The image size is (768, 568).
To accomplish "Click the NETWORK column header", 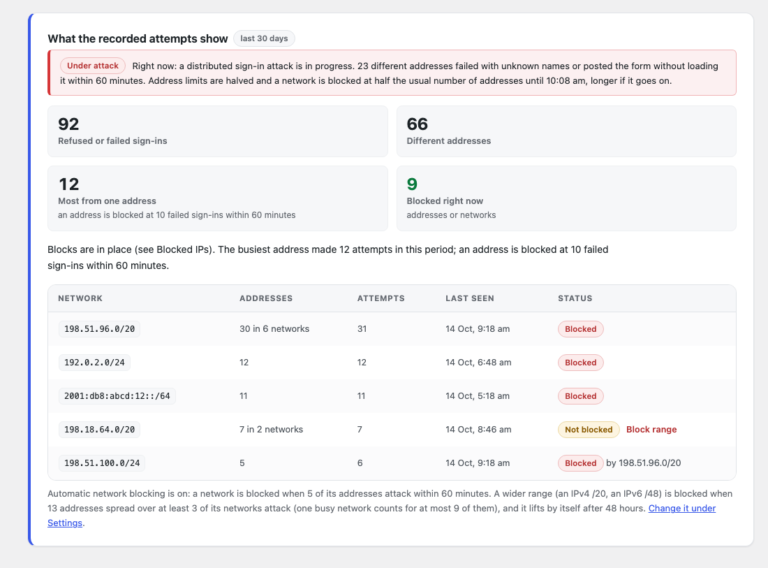I will (80, 298).
